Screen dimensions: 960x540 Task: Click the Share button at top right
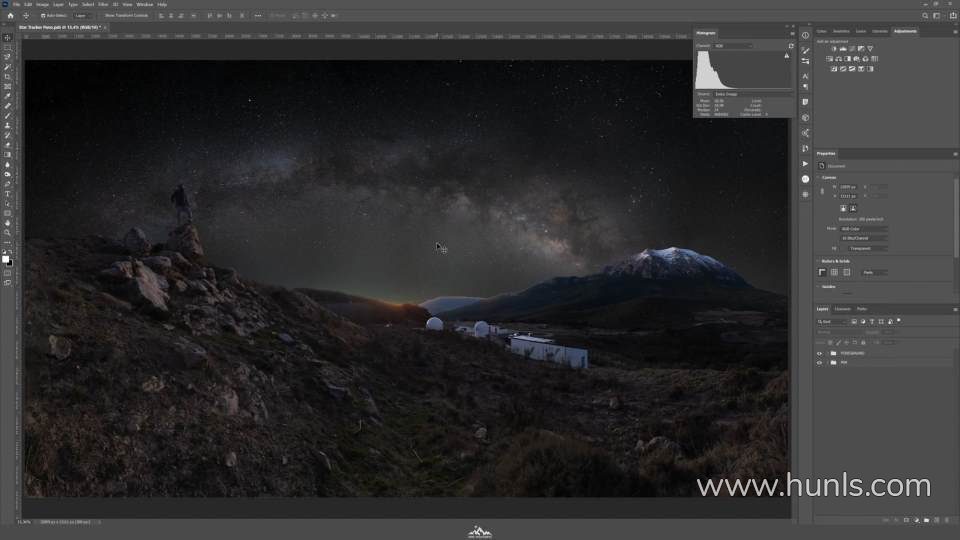953,15
